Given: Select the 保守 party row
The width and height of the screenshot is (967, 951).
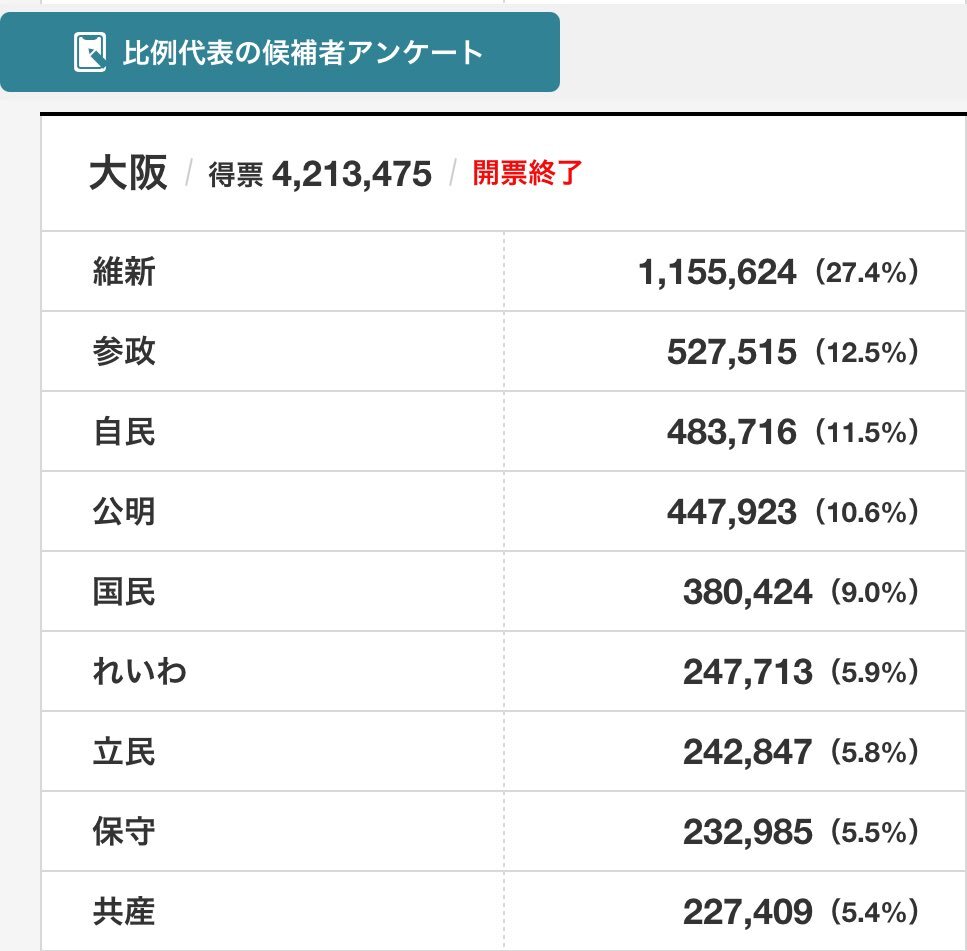Looking at the screenshot, I should tap(503, 831).
